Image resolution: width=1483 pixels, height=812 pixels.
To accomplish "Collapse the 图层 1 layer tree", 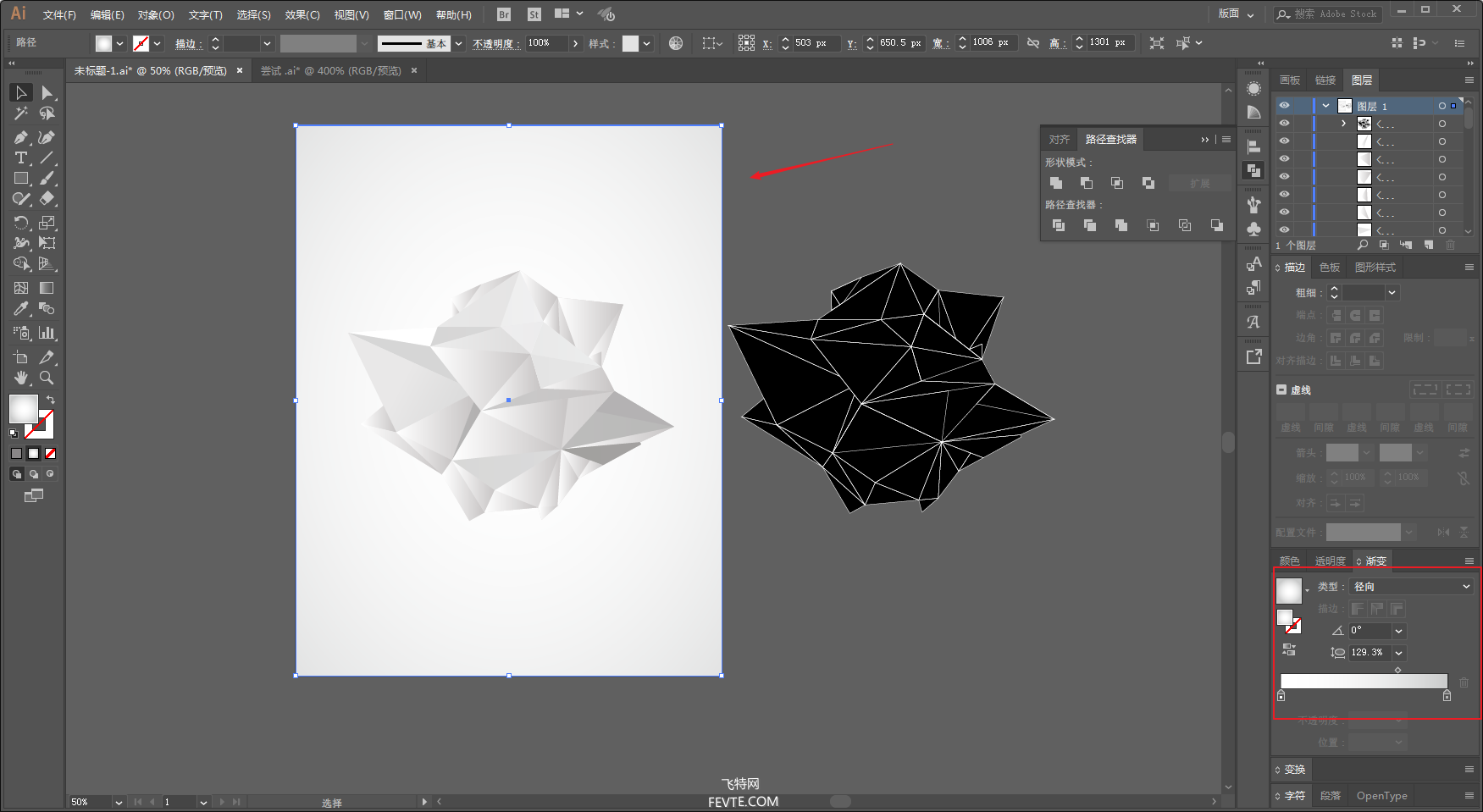I will point(1326,106).
